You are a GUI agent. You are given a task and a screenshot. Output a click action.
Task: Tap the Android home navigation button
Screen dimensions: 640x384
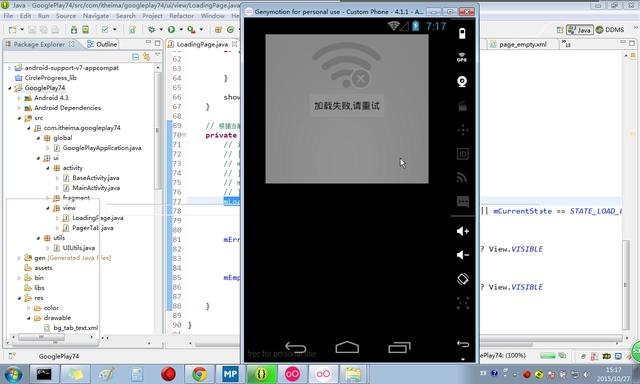click(x=347, y=347)
